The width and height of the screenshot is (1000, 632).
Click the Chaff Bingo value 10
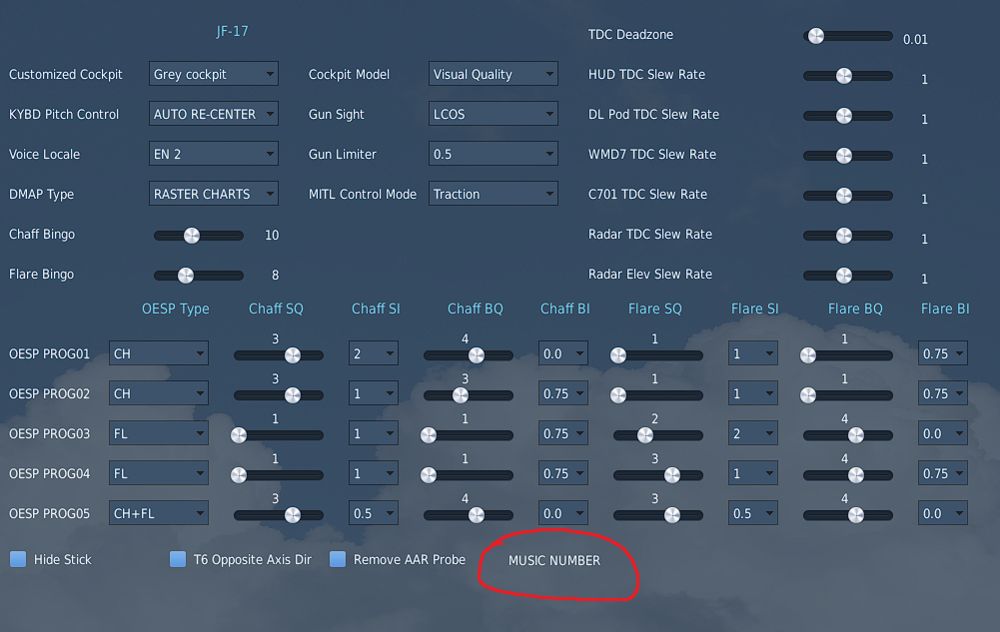[x=272, y=235]
